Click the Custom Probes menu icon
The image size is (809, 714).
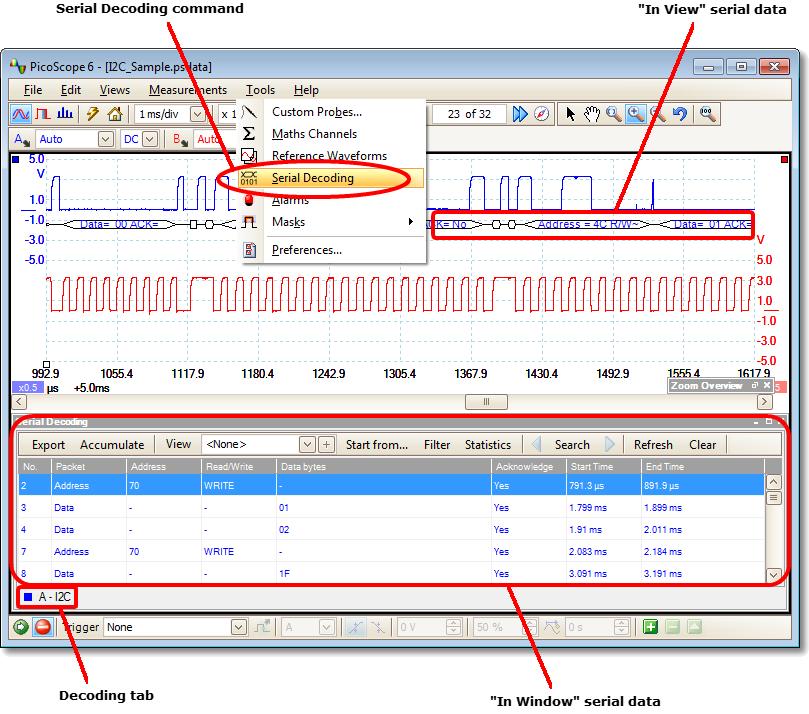[x=249, y=112]
